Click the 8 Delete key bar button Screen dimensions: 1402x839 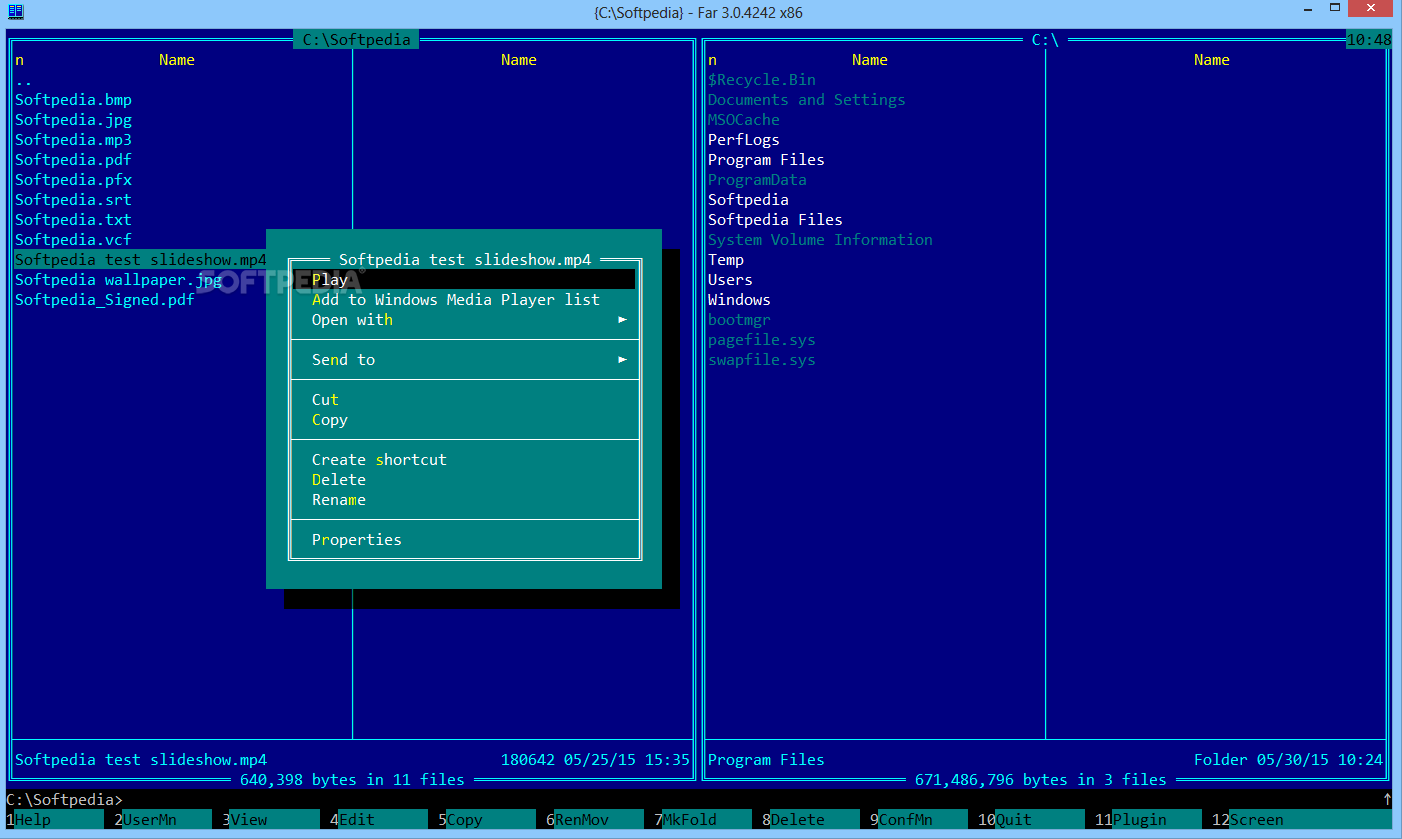click(810, 820)
